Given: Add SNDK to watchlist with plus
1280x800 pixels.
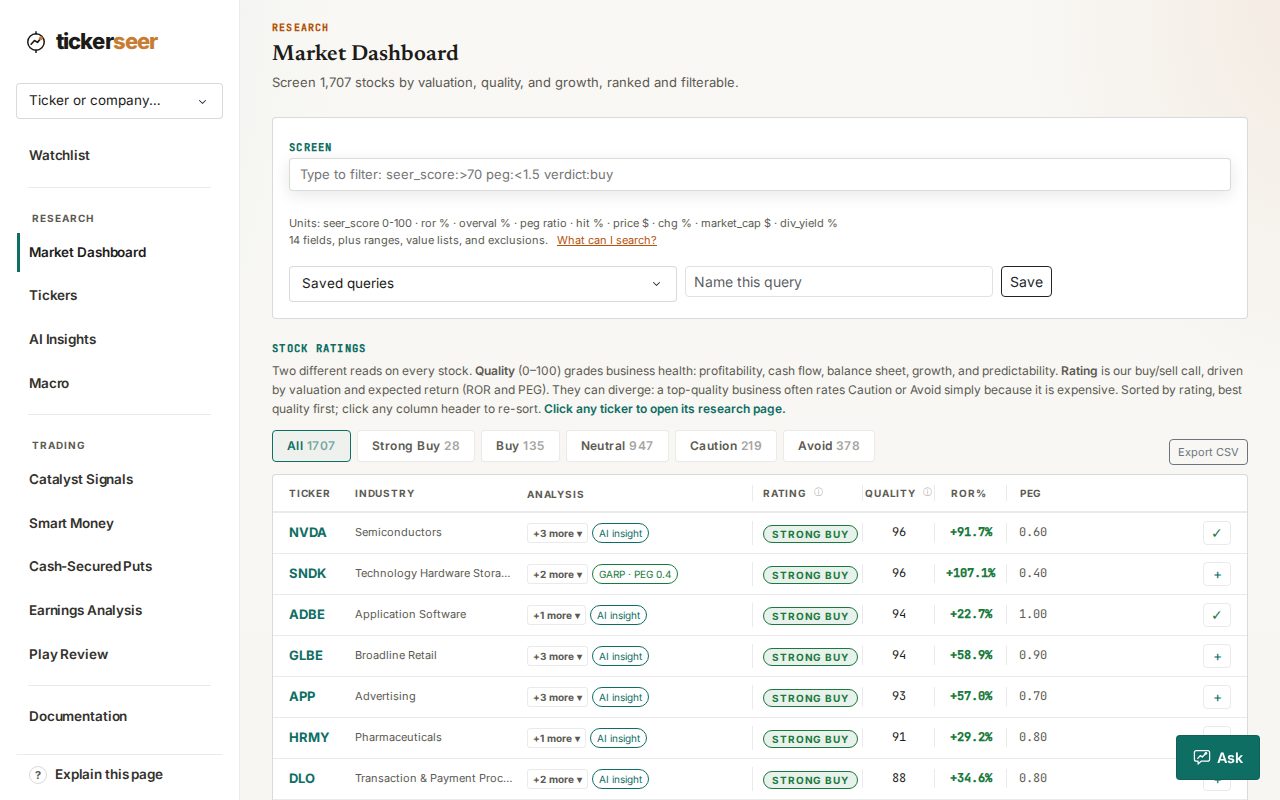Looking at the screenshot, I should 1217,574.
